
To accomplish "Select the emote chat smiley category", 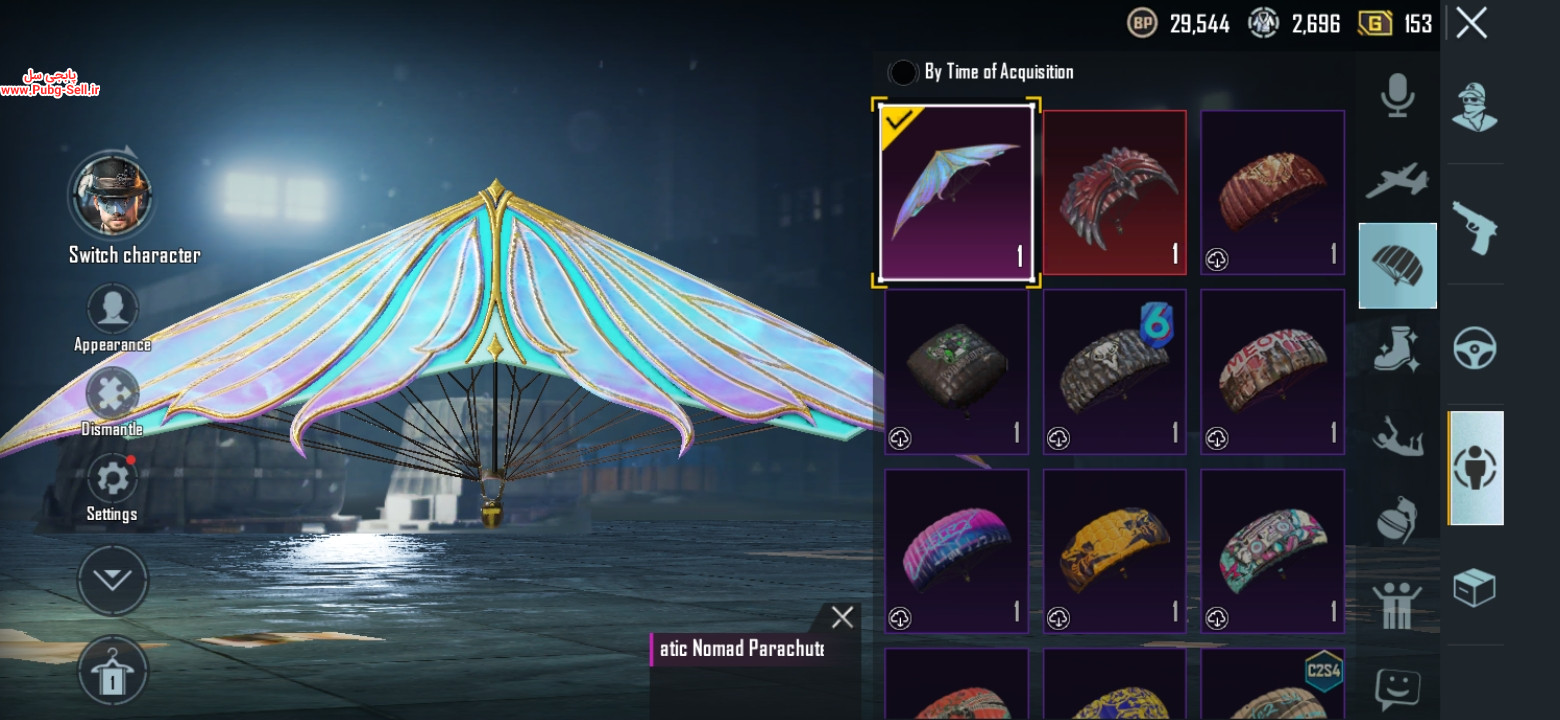I will [1397, 689].
